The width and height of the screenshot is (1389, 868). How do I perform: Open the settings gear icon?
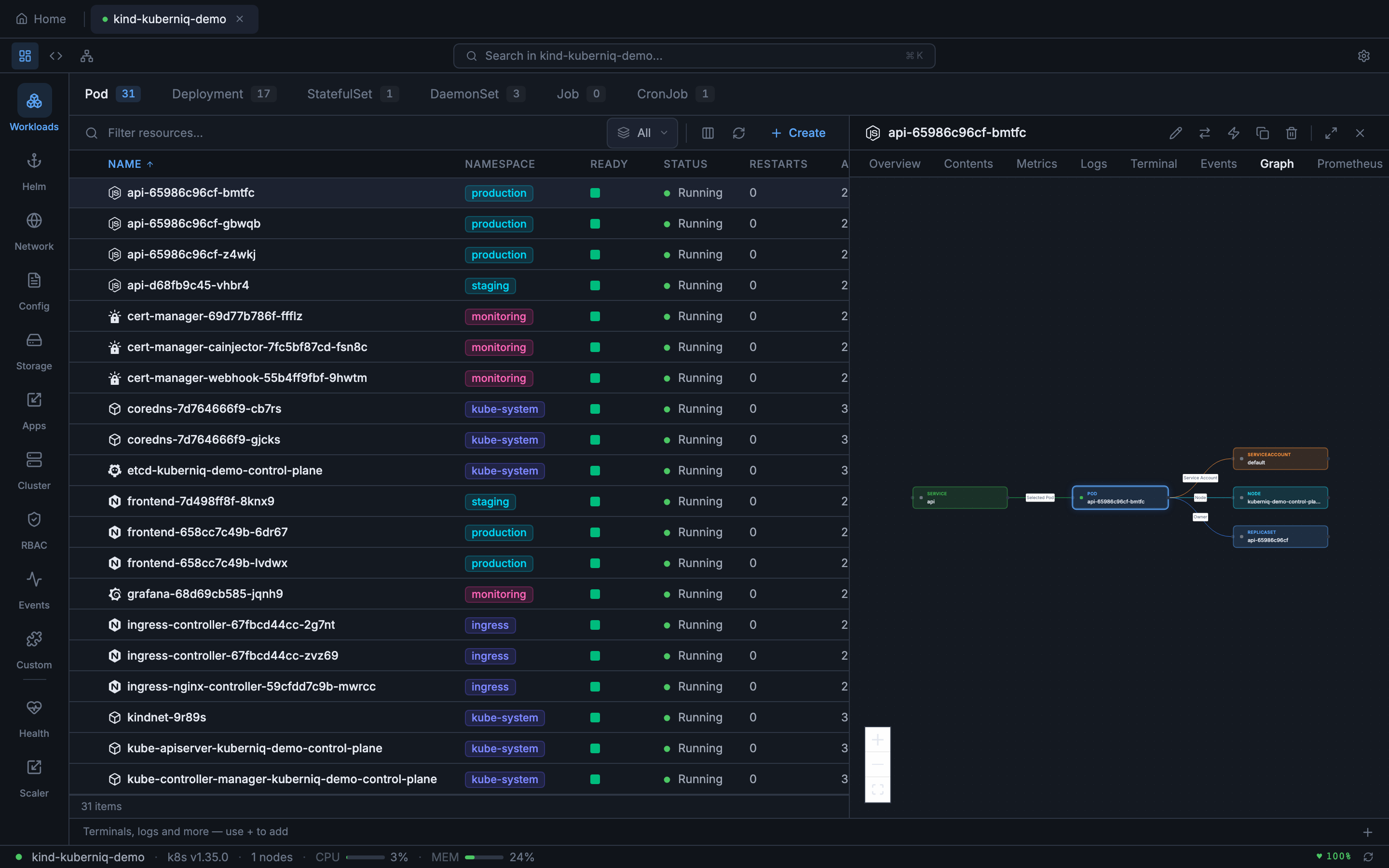pyautogui.click(x=1363, y=55)
